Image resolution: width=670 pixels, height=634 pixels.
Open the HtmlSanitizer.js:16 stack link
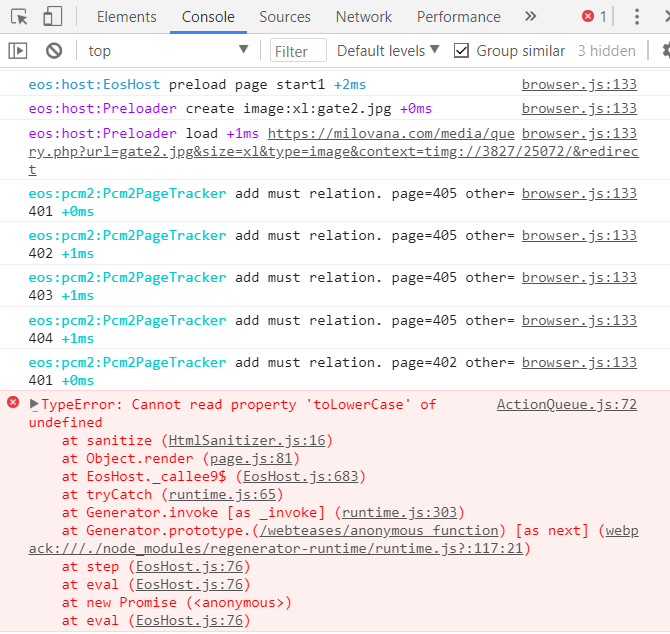coord(247,440)
